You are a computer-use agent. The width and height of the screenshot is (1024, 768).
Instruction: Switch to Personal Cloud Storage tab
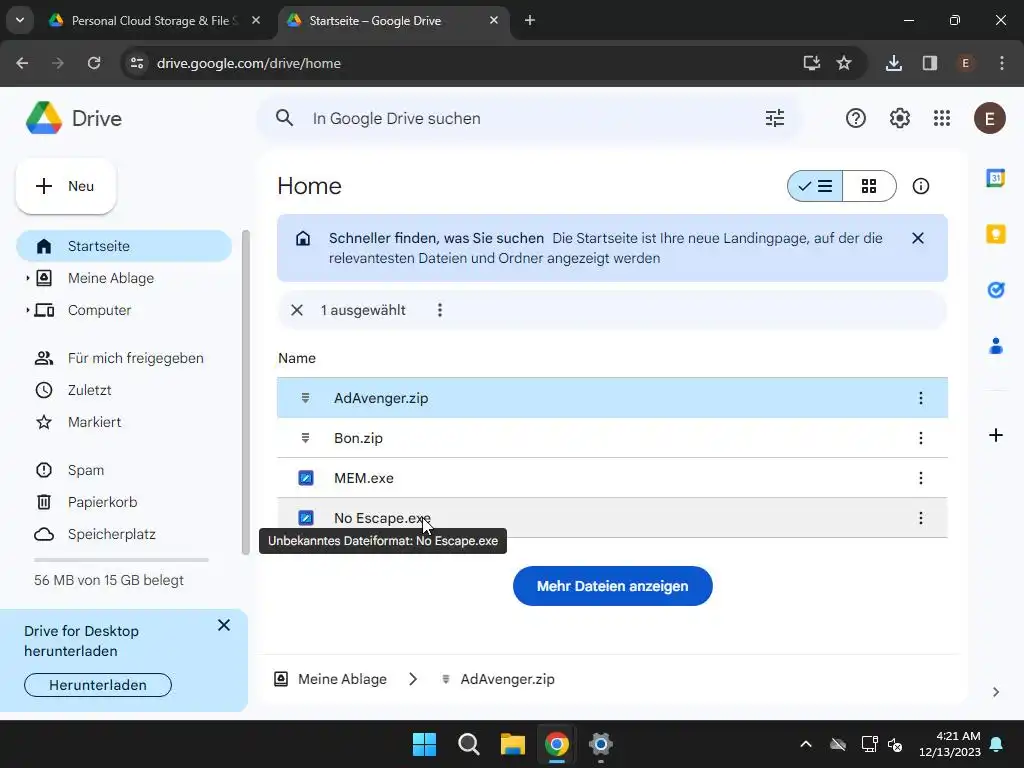click(x=155, y=20)
